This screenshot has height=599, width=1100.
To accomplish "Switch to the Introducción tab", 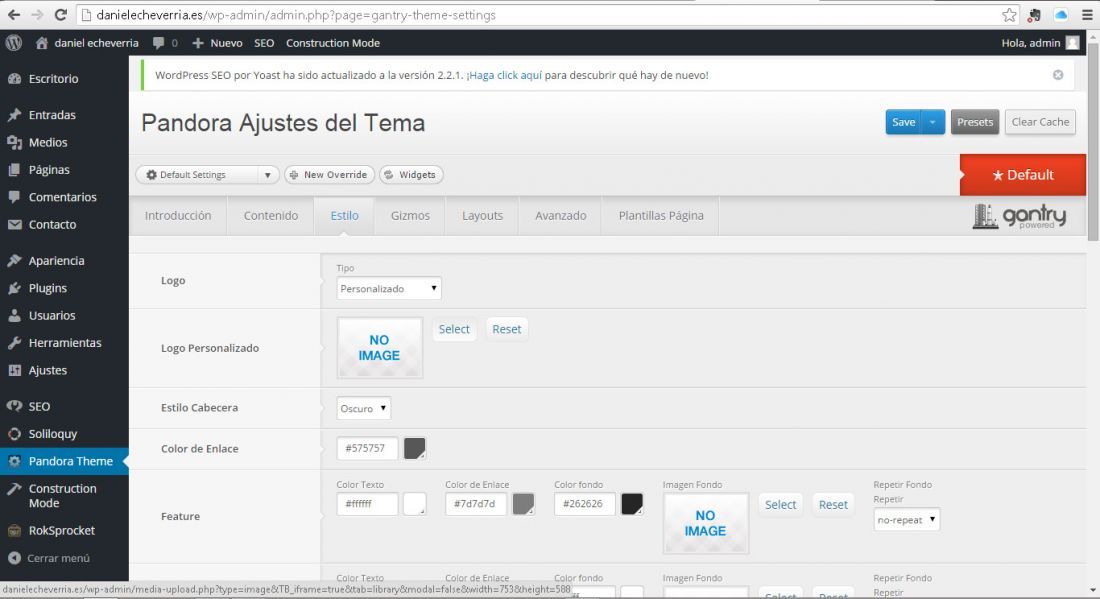I will point(177,215).
